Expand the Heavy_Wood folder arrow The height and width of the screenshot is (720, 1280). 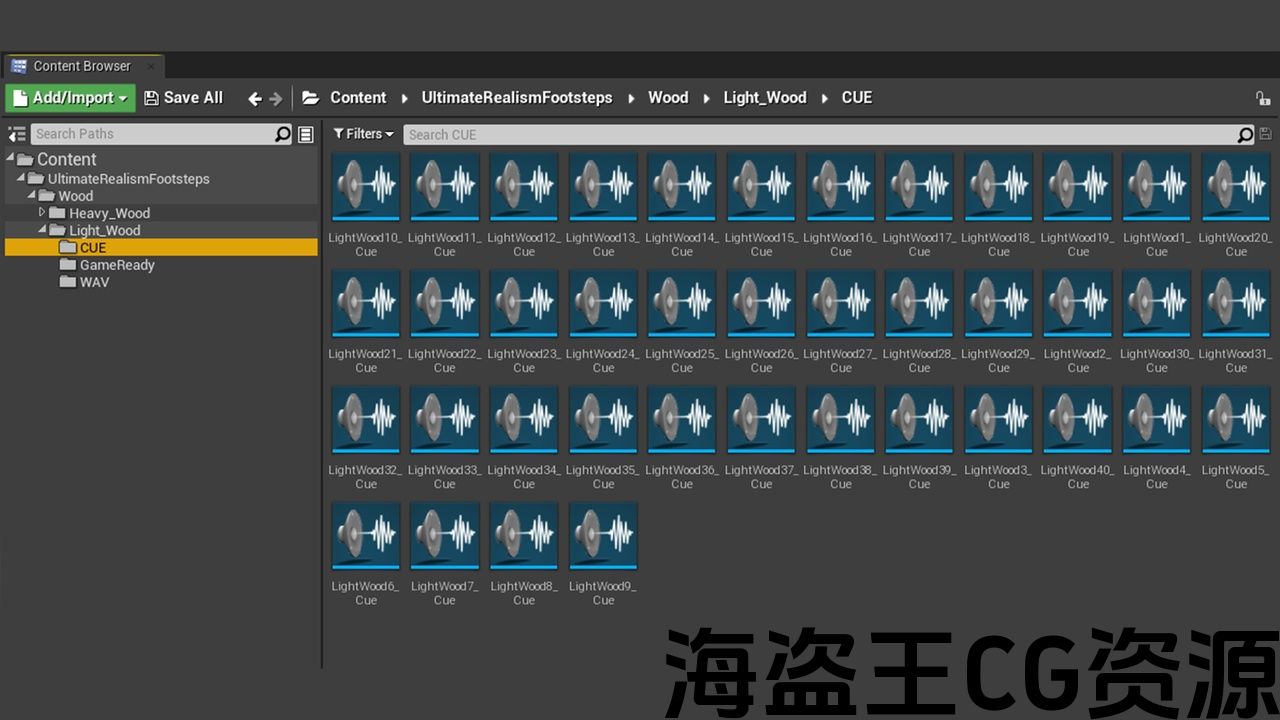click(x=43, y=213)
